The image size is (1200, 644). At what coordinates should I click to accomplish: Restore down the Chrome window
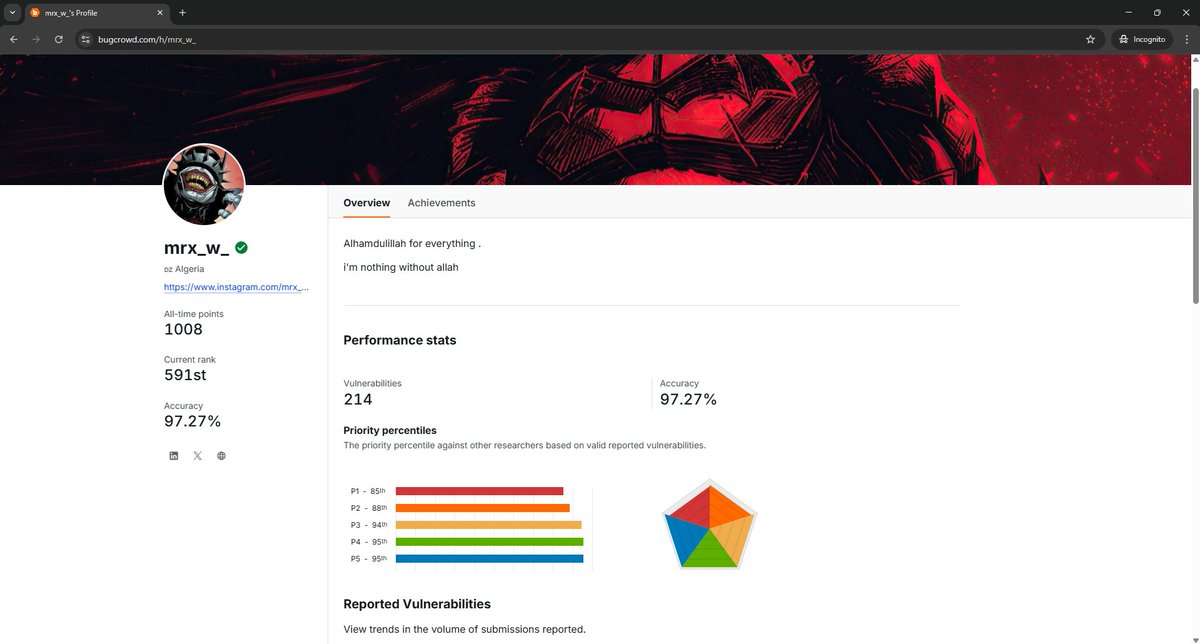click(x=1157, y=13)
